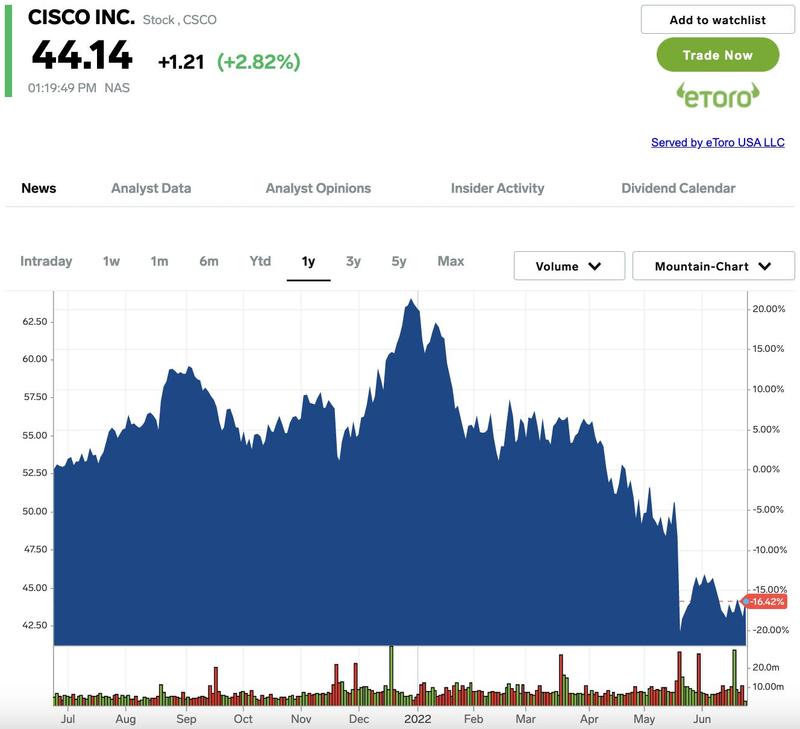The height and width of the screenshot is (729, 800).
Task: Click the 44.14 stock price
Action: point(82,55)
